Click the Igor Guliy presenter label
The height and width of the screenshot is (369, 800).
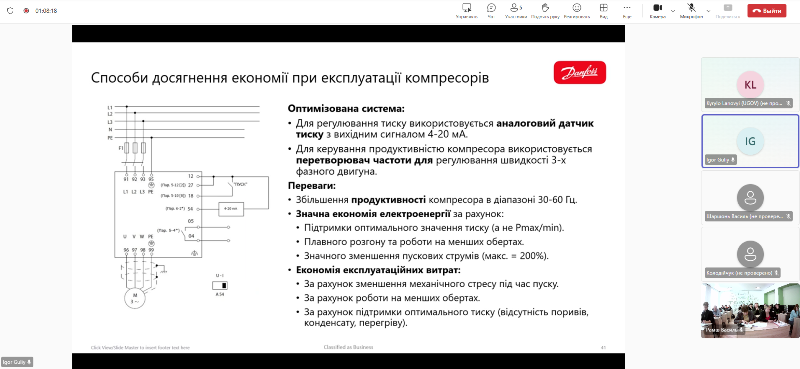click(x=17, y=362)
